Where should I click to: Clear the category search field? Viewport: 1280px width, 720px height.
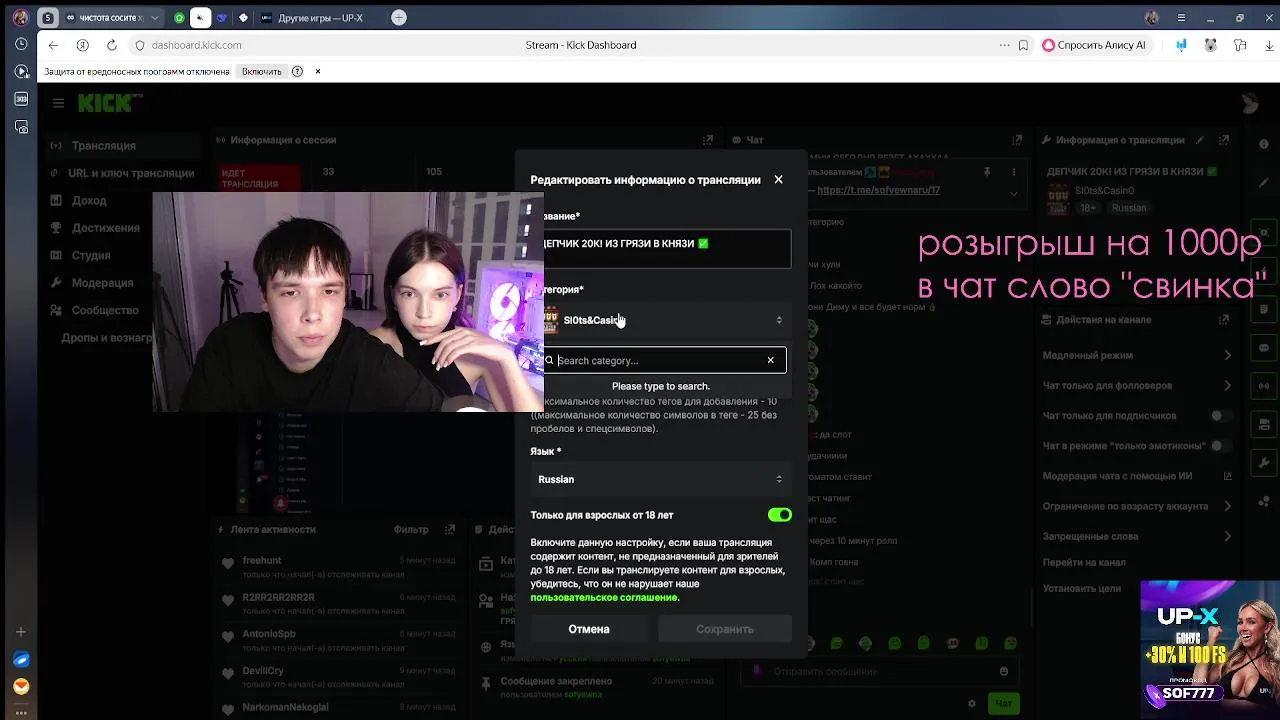pyautogui.click(x=770, y=360)
